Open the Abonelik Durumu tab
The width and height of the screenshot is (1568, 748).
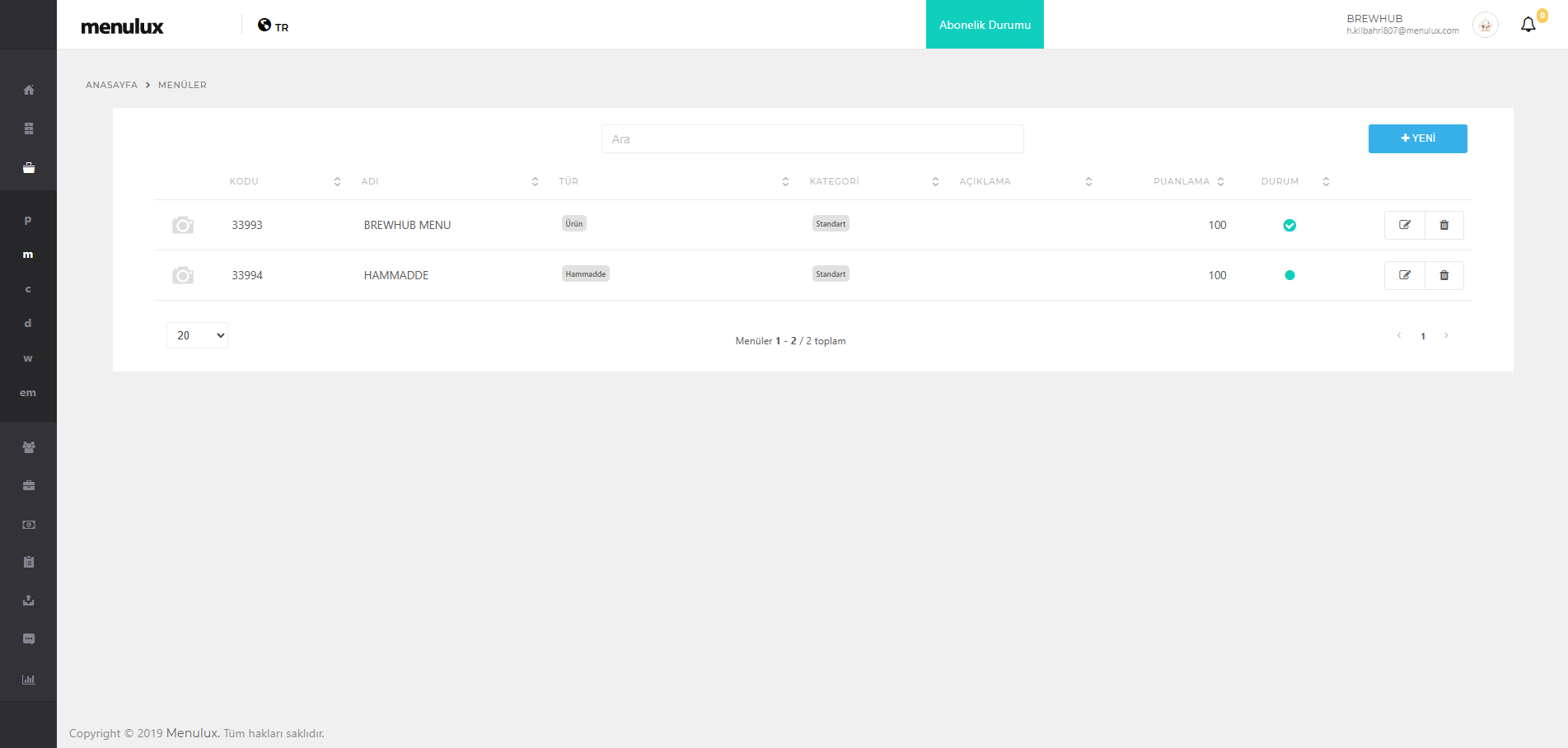pyautogui.click(x=985, y=25)
